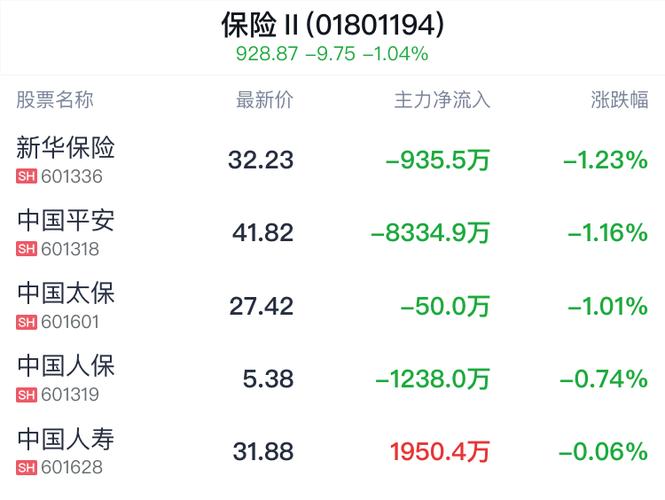Open 中国人保 stock row

click(332, 378)
